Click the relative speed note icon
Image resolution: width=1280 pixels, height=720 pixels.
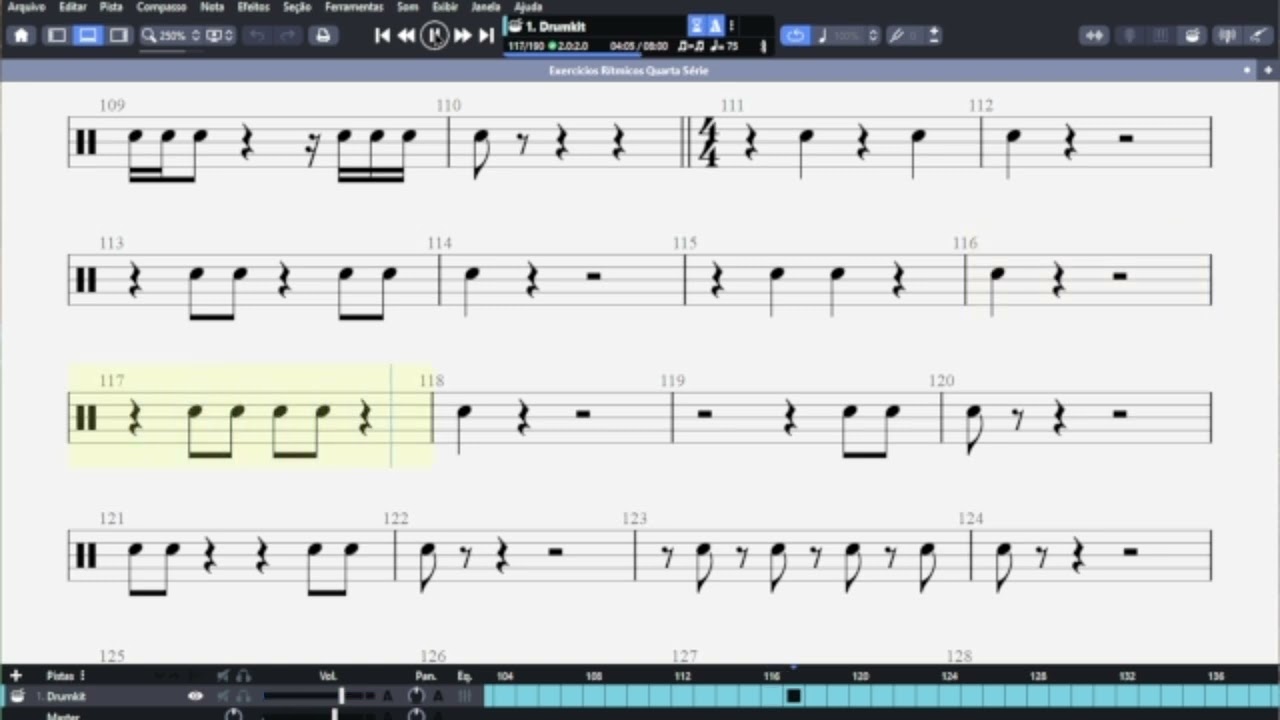[x=823, y=36]
